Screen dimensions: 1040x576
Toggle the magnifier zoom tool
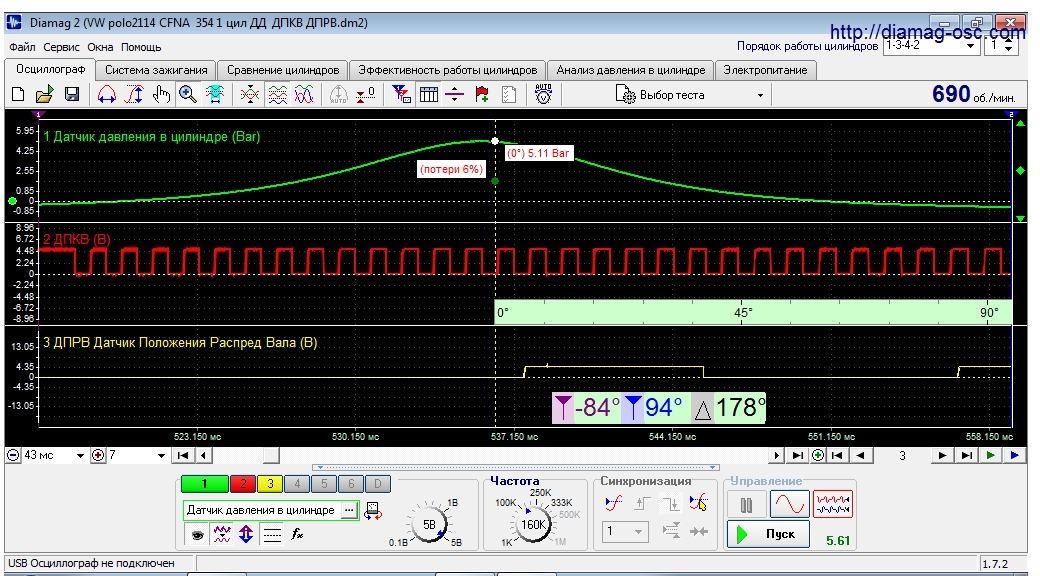pyautogui.click(x=188, y=94)
